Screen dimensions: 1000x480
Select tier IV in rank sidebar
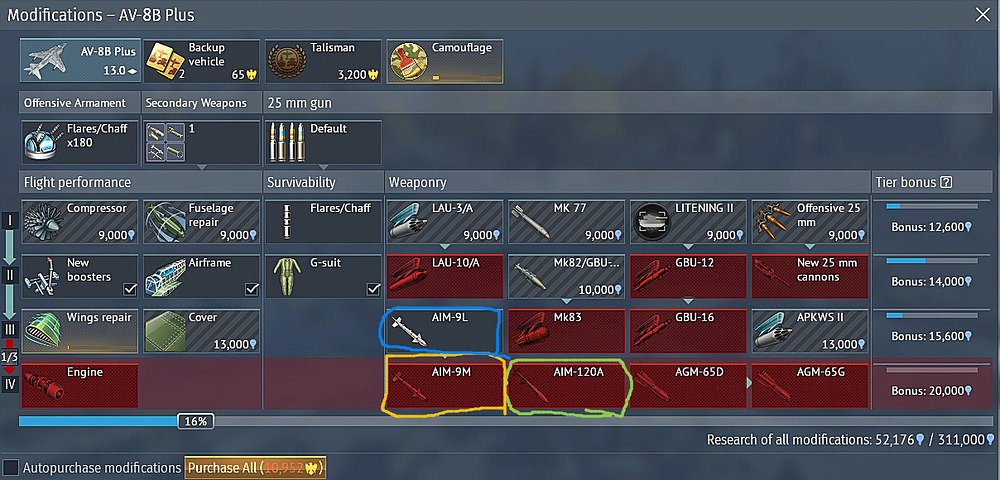(x=10, y=383)
